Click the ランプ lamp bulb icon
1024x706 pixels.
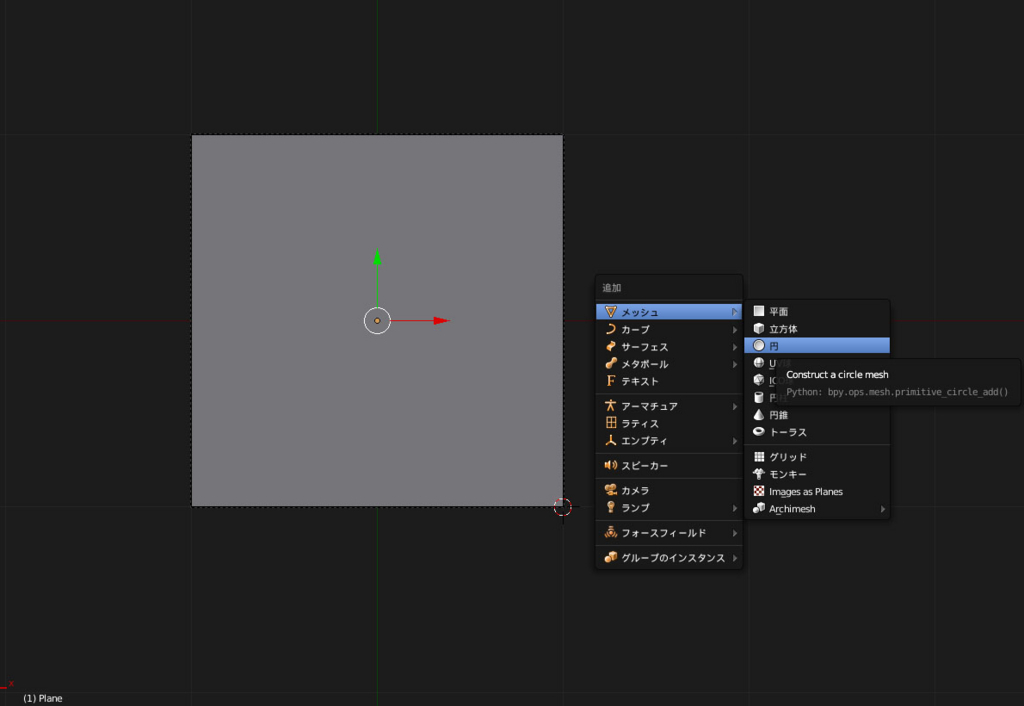click(611, 507)
